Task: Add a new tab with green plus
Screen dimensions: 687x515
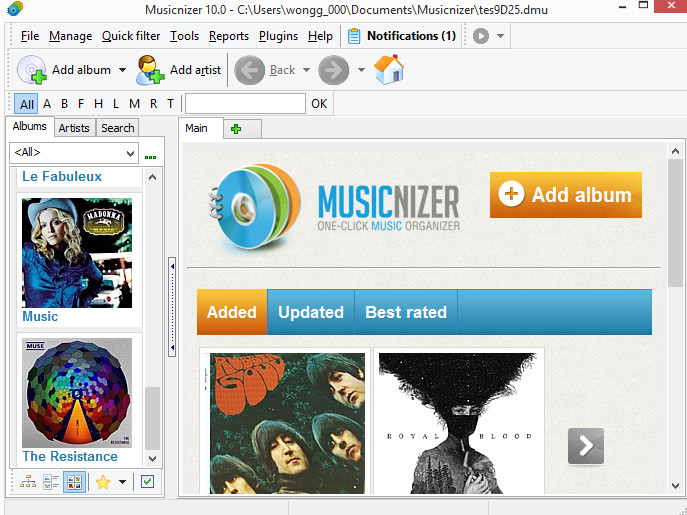Action: pyautogui.click(x=236, y=129)
